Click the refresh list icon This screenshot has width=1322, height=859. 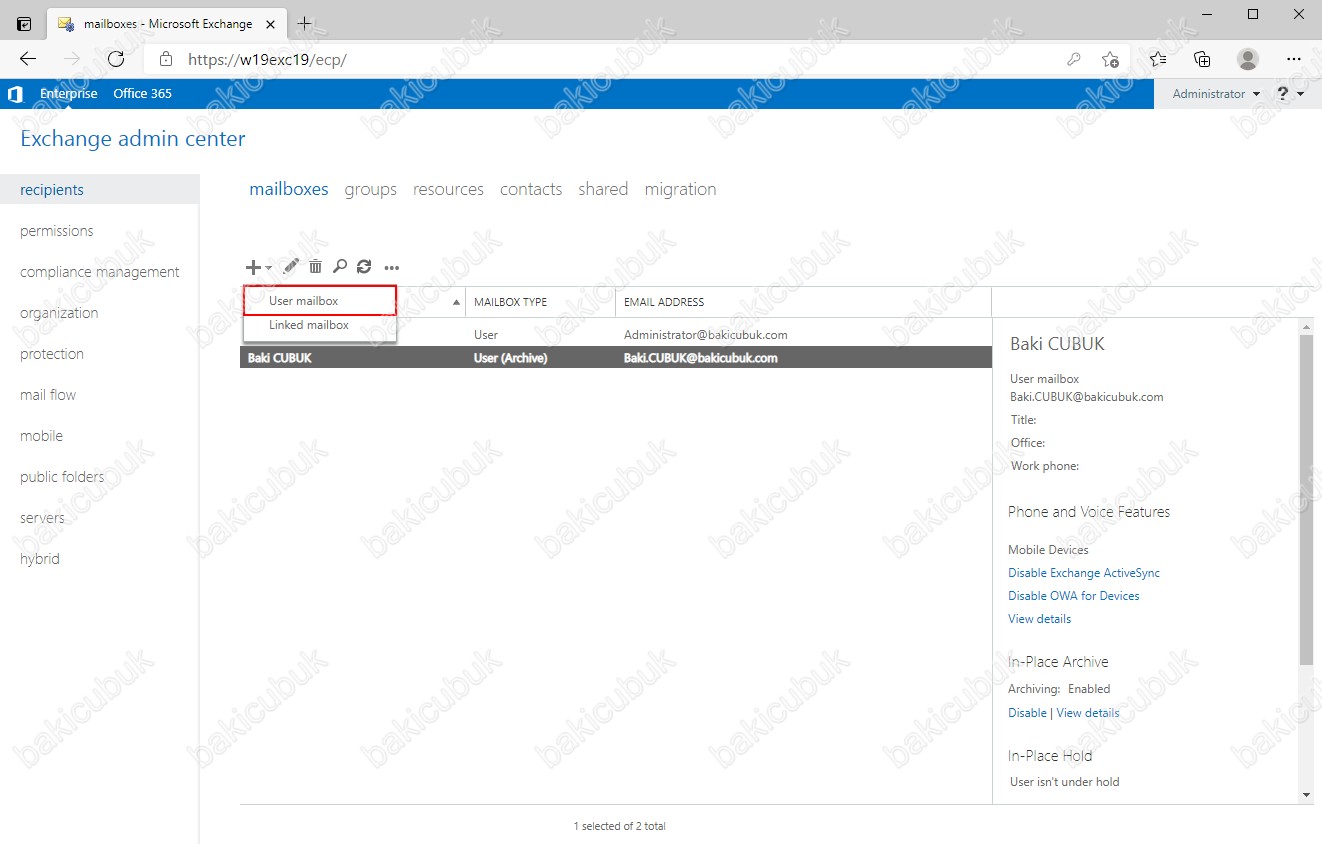pyautogui.click(x=364, y=267)
